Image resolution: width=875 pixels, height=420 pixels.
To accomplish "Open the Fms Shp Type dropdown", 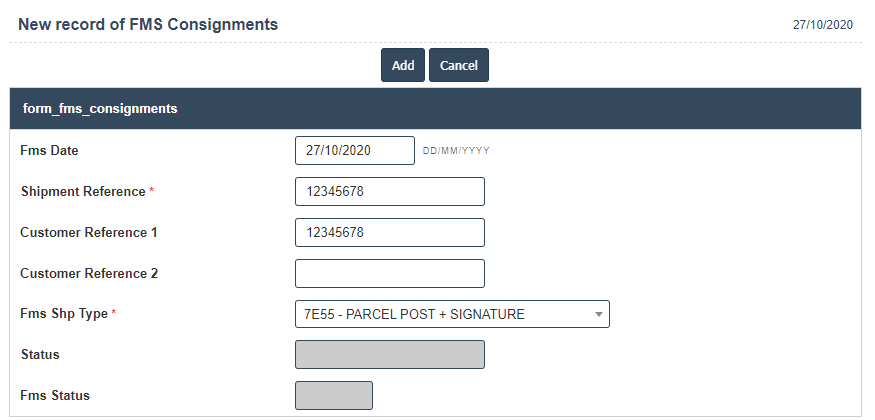I will coord(452,314).
